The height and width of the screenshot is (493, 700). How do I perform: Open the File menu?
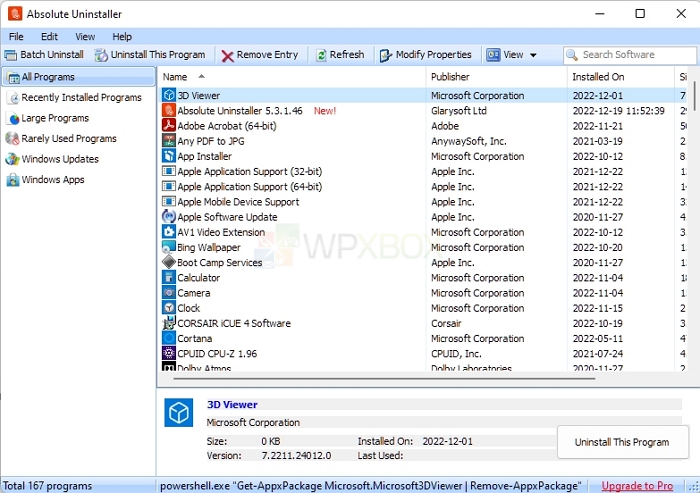click(16, 37)
